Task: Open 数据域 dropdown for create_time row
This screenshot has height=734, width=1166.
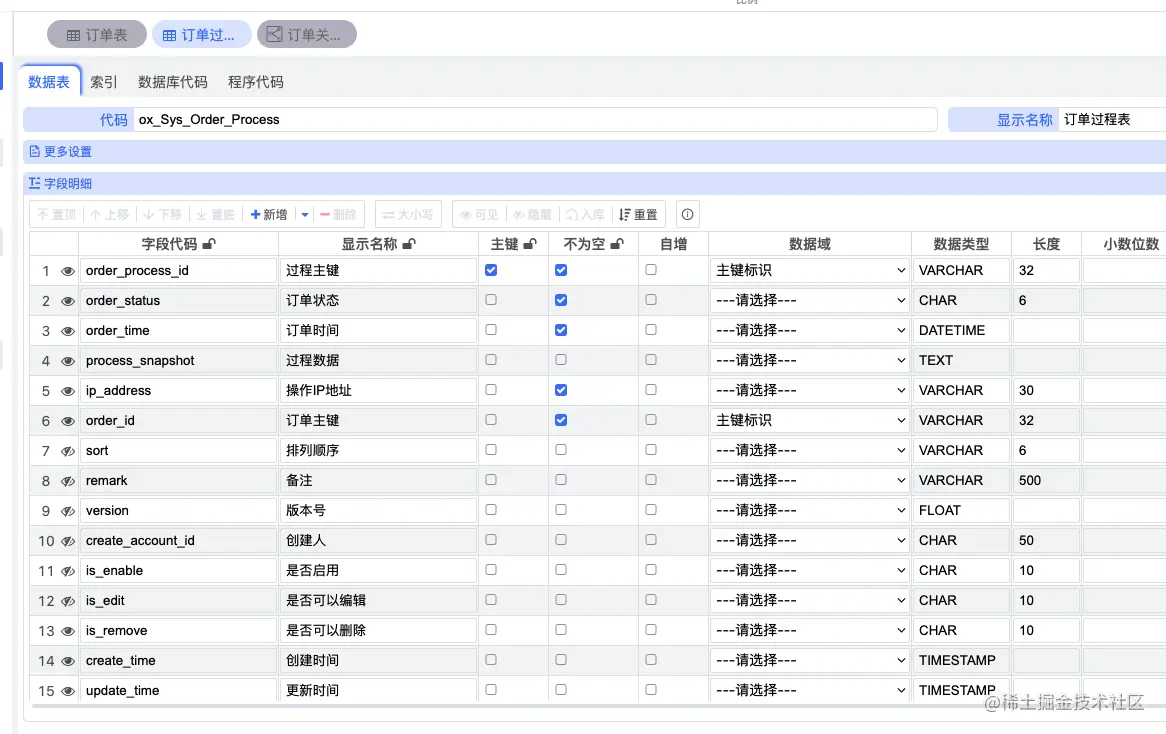Action: (810, 660)
